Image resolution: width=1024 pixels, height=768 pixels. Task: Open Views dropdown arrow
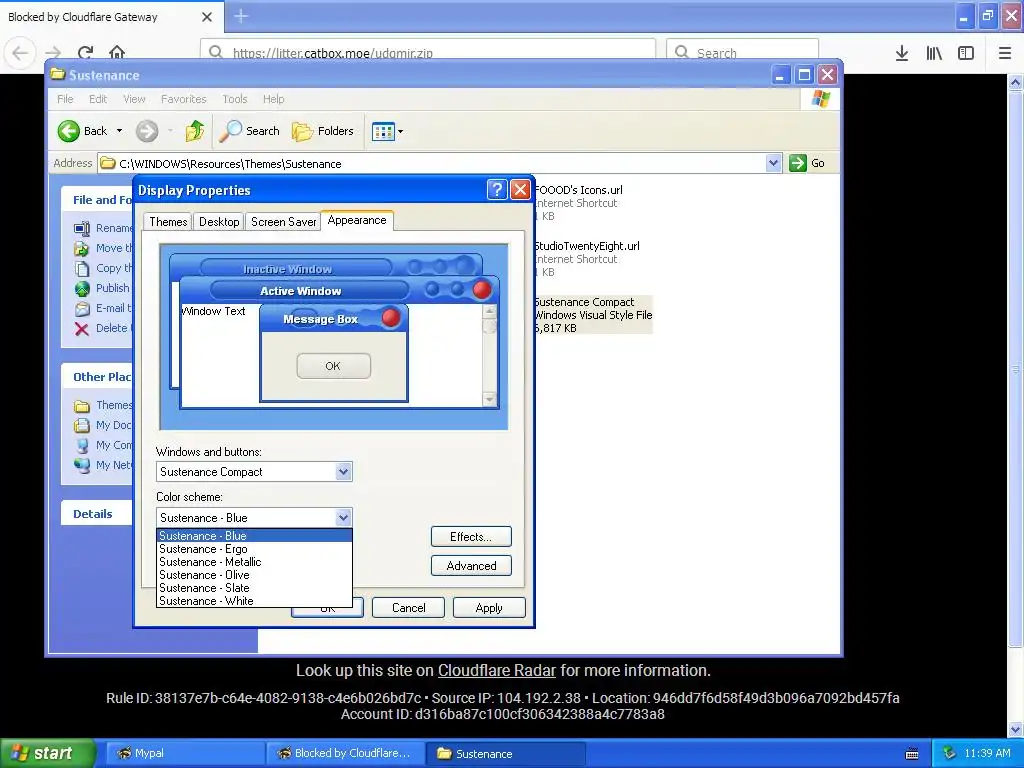[400, 131]
